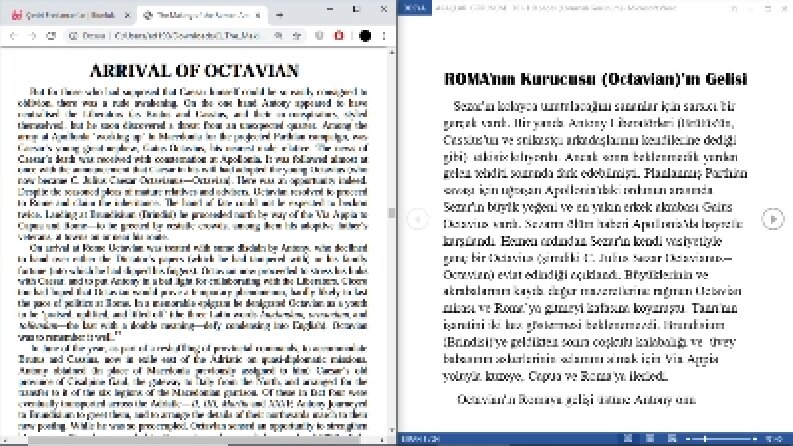Viewport: 793px width, 446px height.
Task: Open the DOSYA tab in Word
Action: point(415,8)
